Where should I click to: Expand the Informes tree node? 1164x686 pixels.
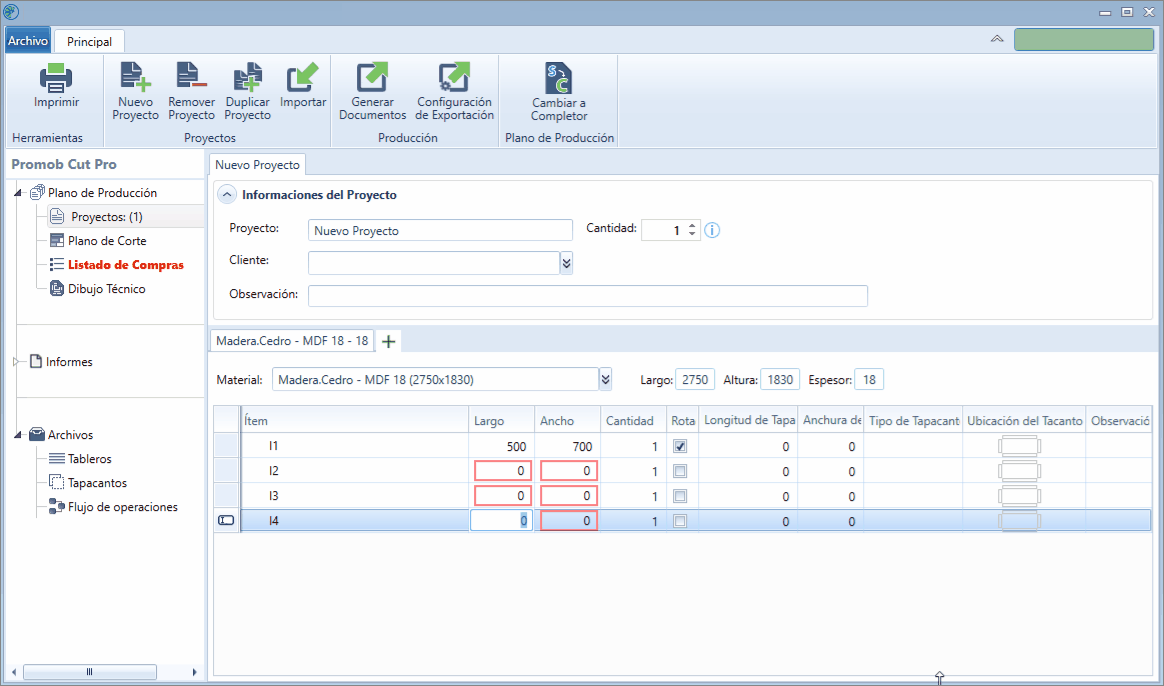(x=17, y=362)
